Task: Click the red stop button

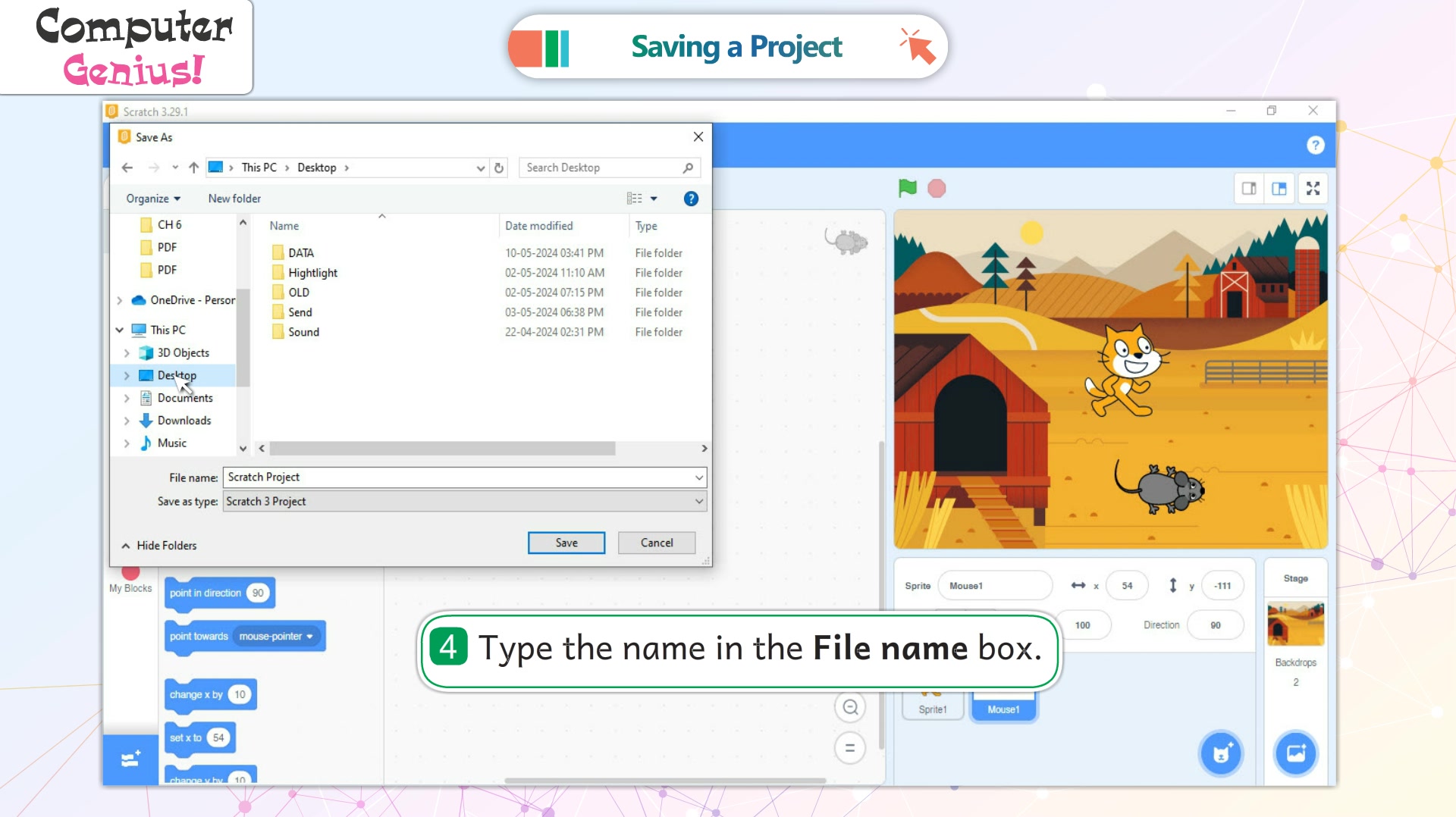Action: point(937,188)
